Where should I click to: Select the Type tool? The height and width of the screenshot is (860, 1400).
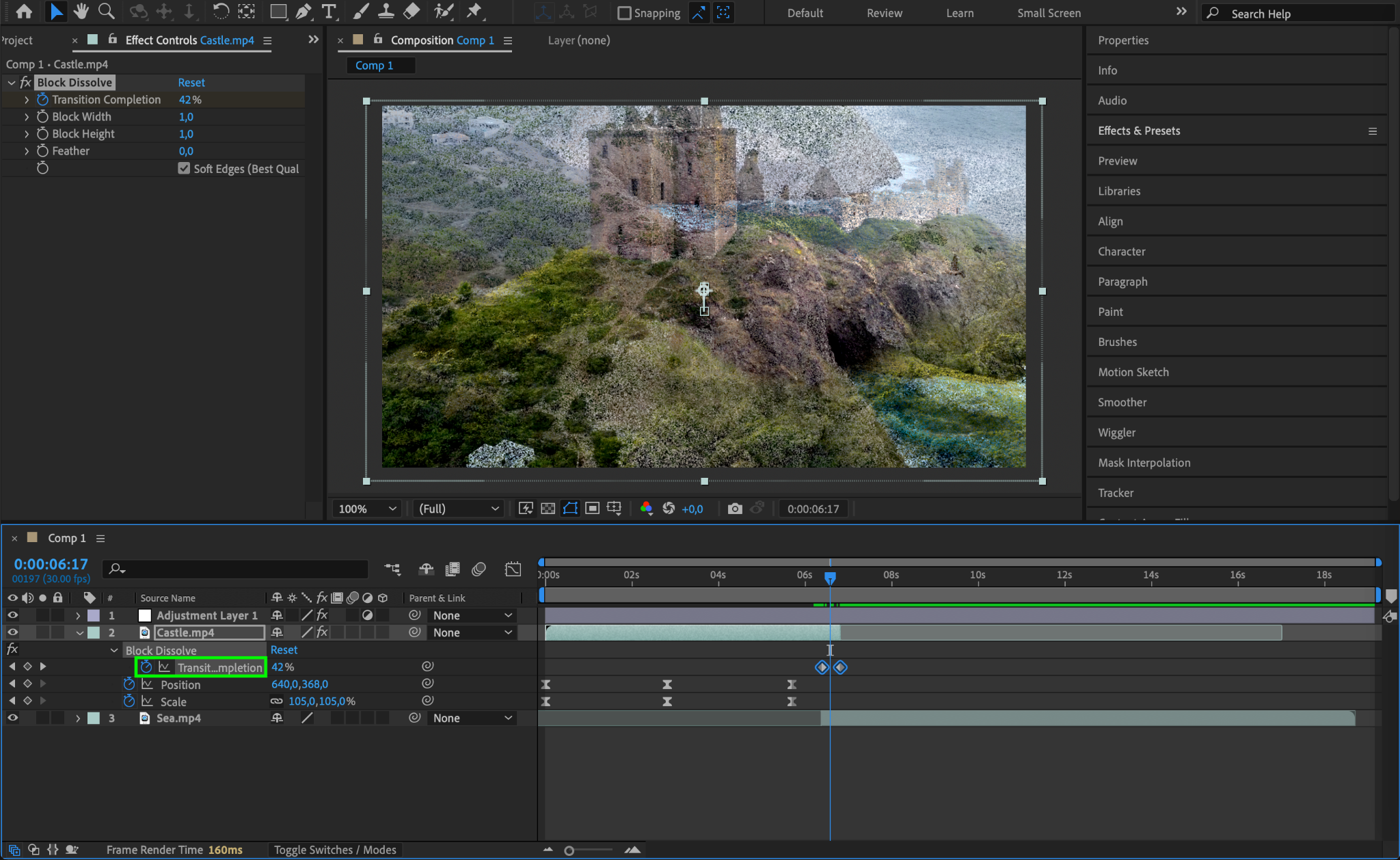[329, 12]
